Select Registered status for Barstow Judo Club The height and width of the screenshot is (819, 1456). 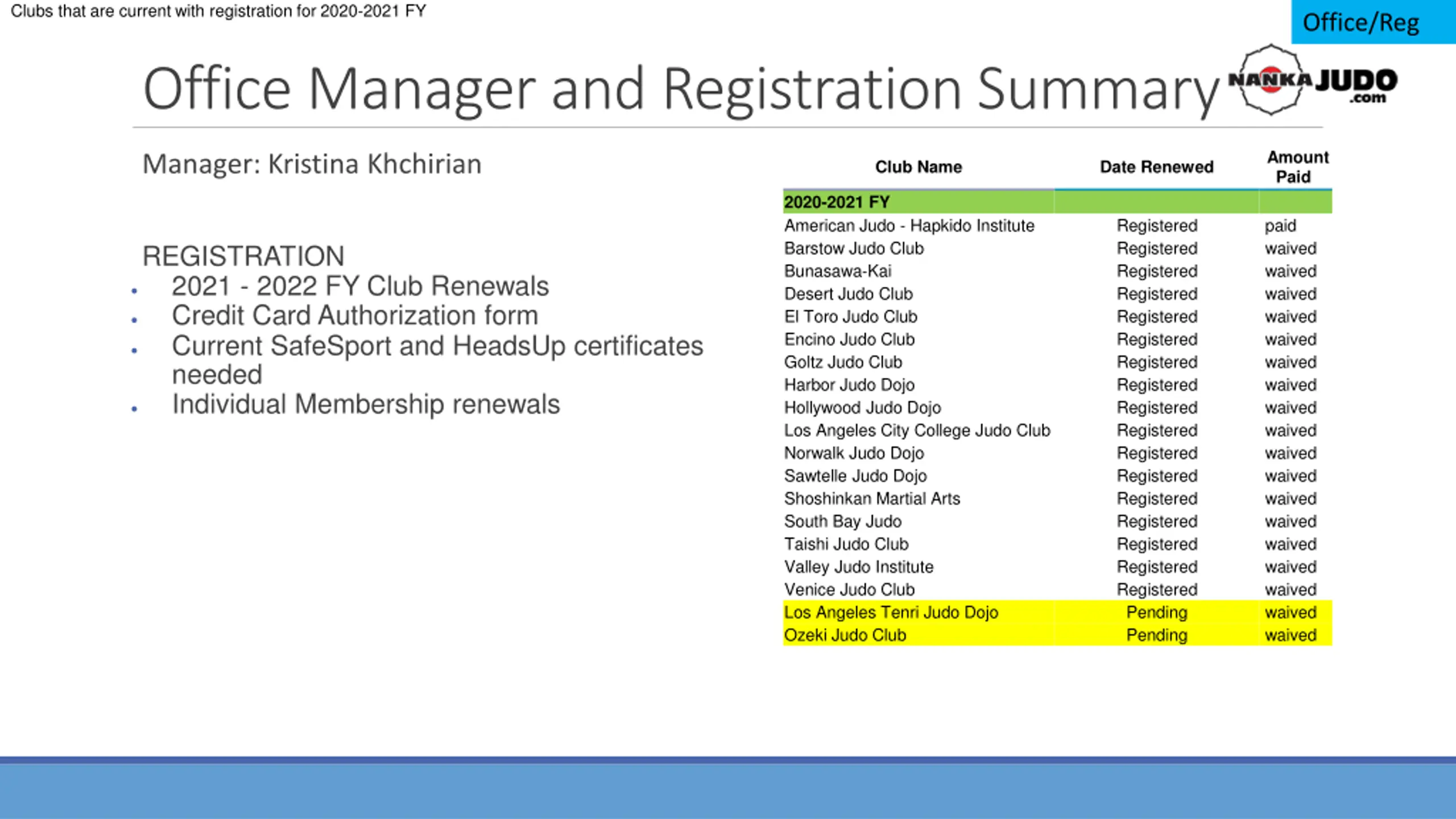click(x=1157, y=249)
